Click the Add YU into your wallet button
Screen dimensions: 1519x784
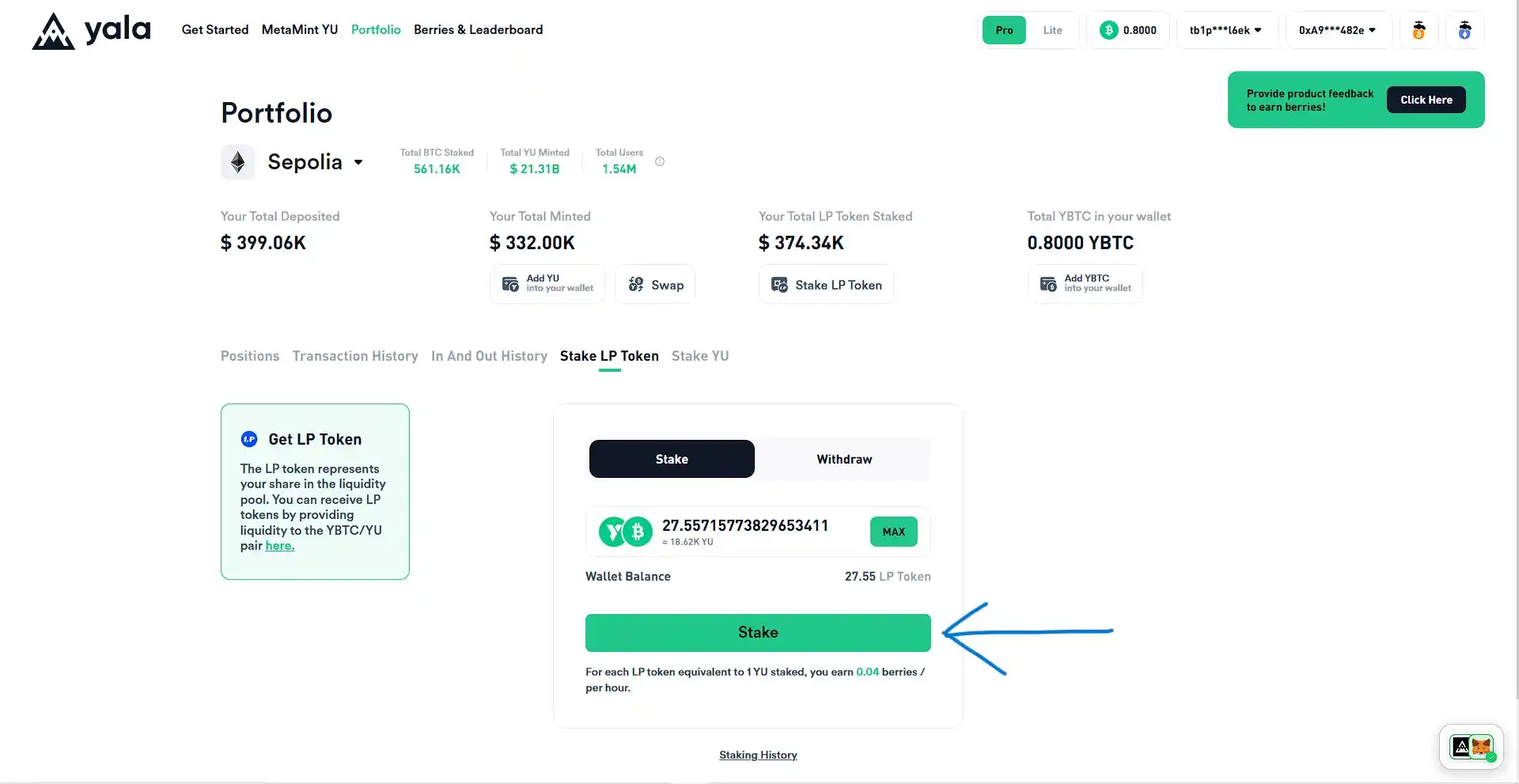click(547, 284)
